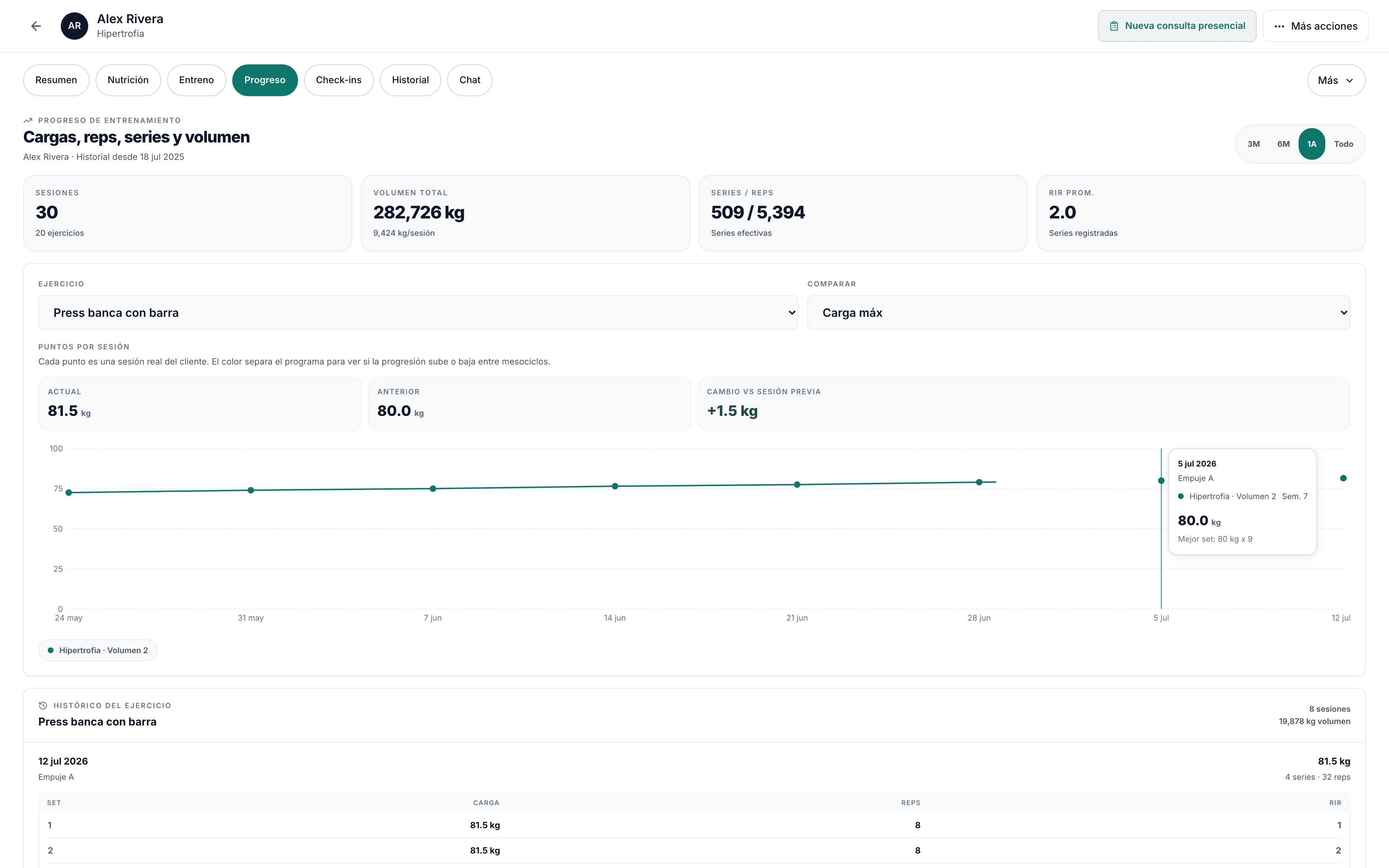Click the green dot in the chart tooltip
This screenshot has width=1389, height=868.
tap(1181, 497)
